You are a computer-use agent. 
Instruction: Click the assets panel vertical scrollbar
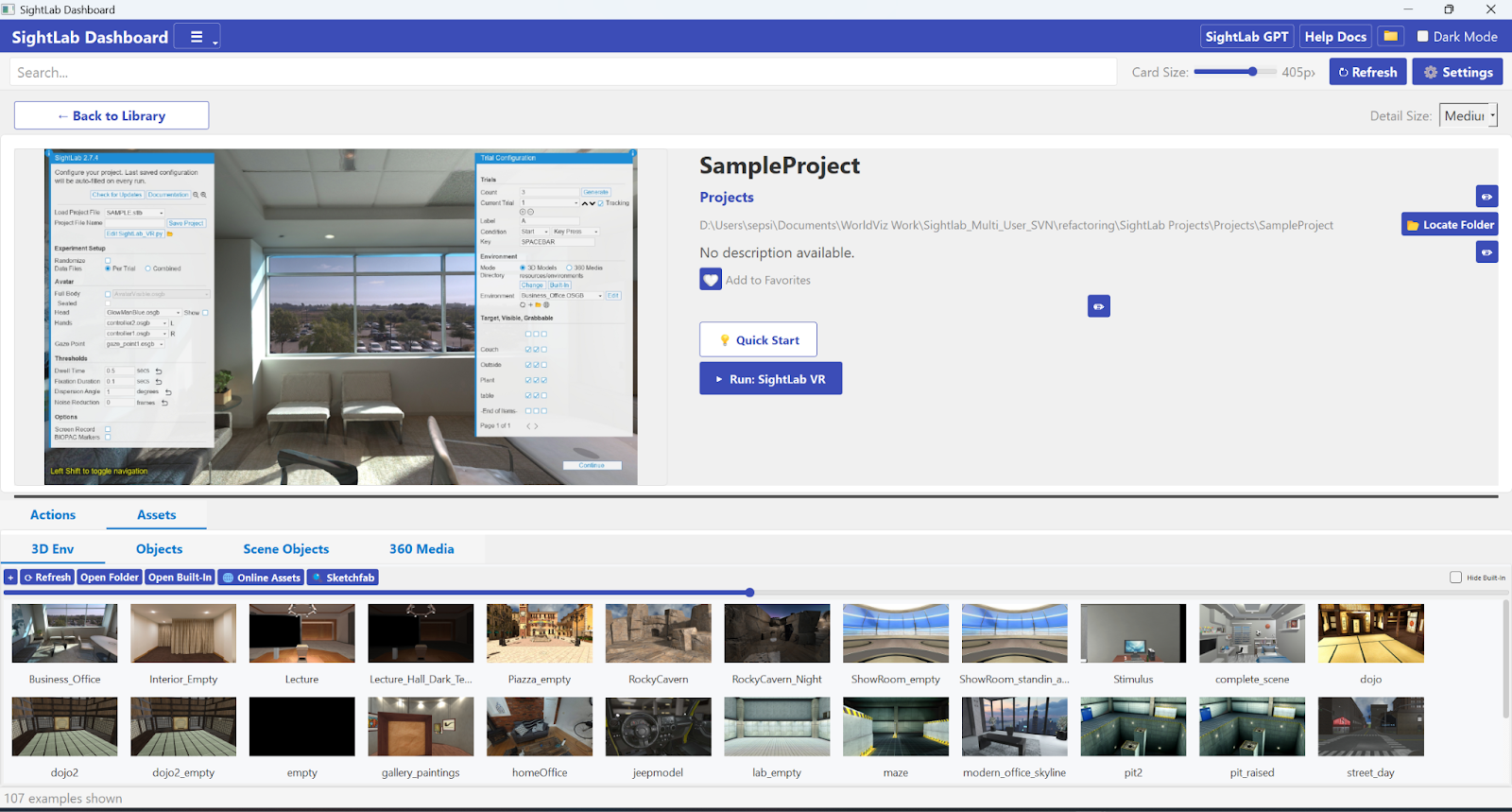[1505, 659]
